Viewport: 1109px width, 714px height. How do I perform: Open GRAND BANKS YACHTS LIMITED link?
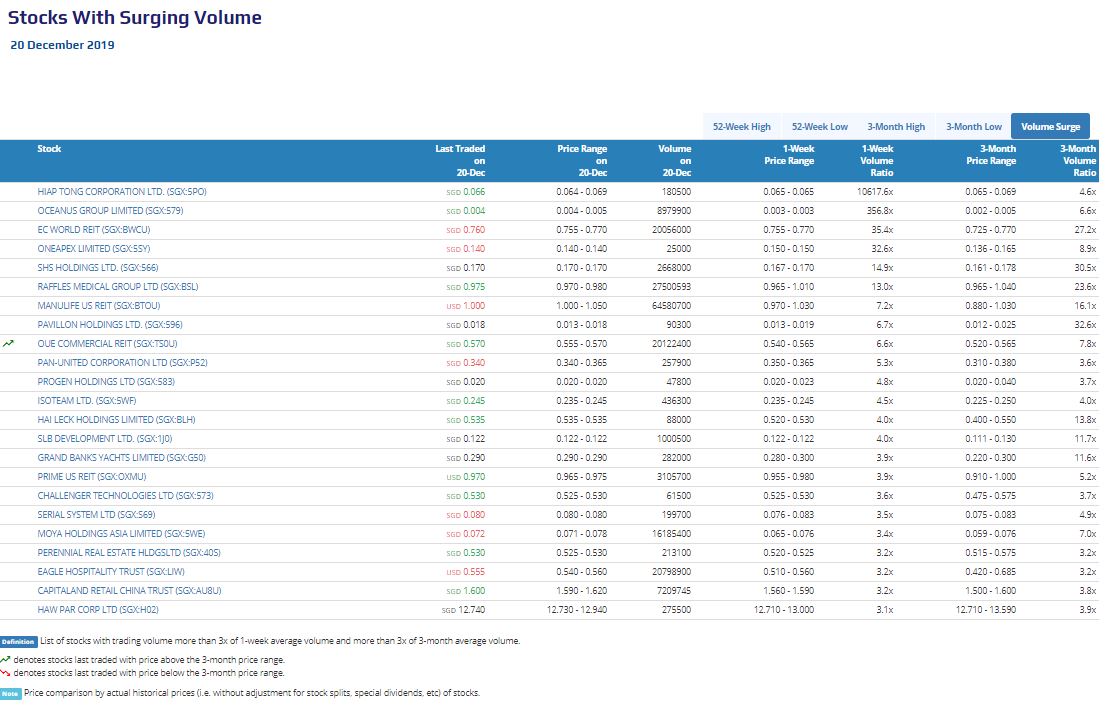point(121,458)
